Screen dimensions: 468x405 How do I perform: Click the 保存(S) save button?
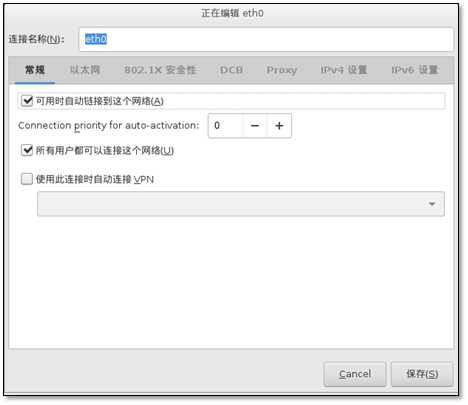click(x=422, y=374)
